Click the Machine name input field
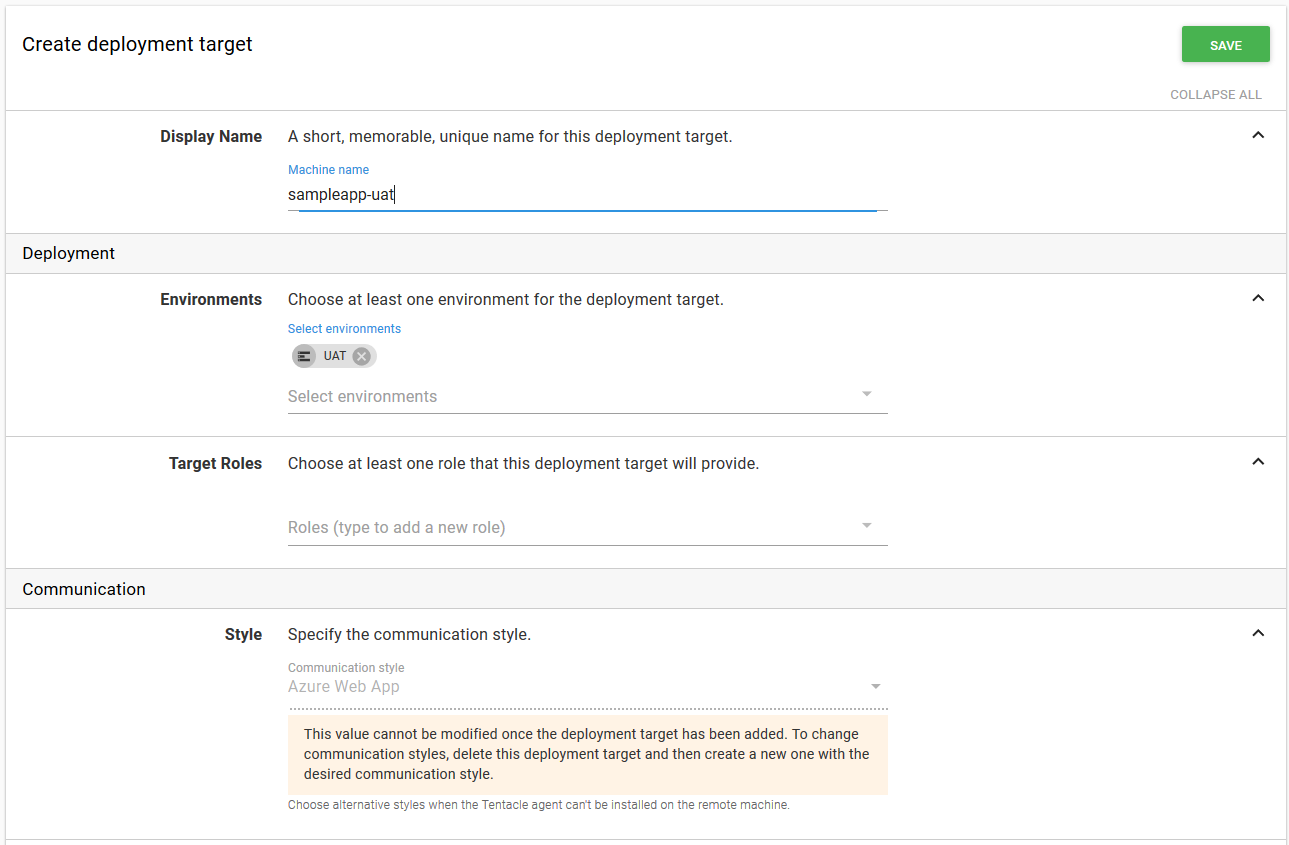 coord(588,195)
